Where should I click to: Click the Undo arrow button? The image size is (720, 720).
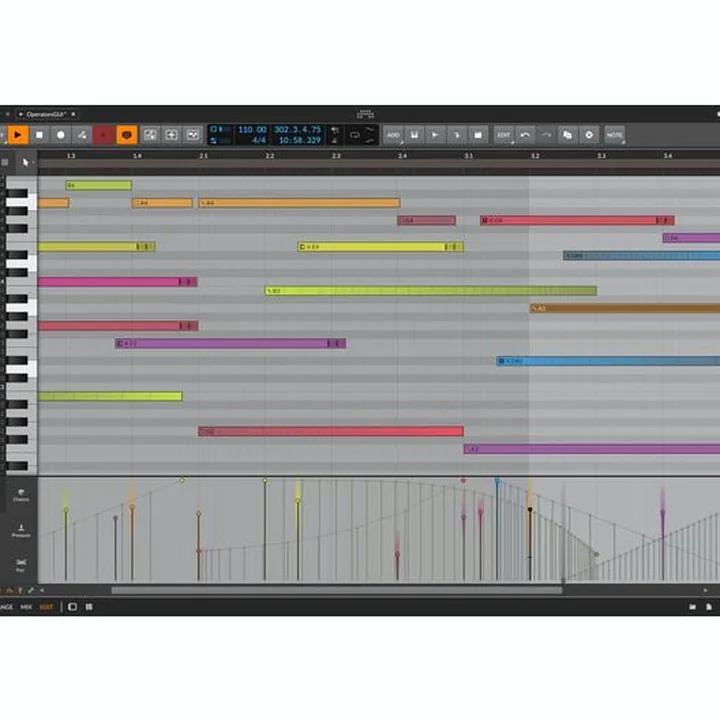pyautogui.click(x=525, y=135)
